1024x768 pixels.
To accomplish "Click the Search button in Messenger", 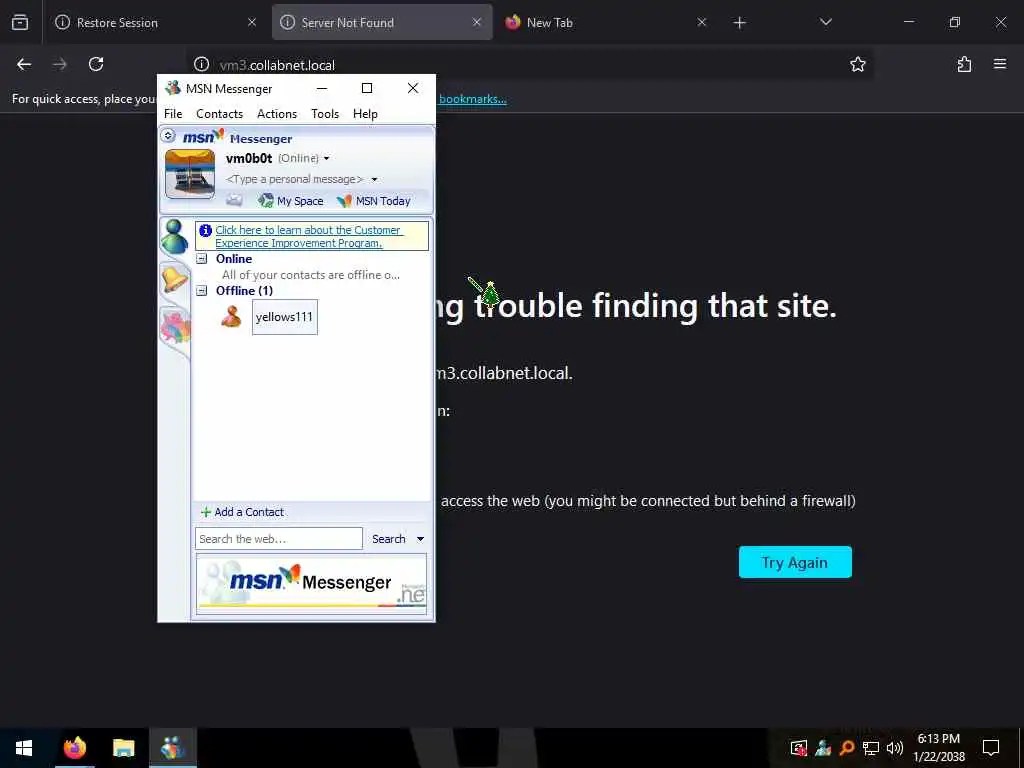I will pos(389,539).
